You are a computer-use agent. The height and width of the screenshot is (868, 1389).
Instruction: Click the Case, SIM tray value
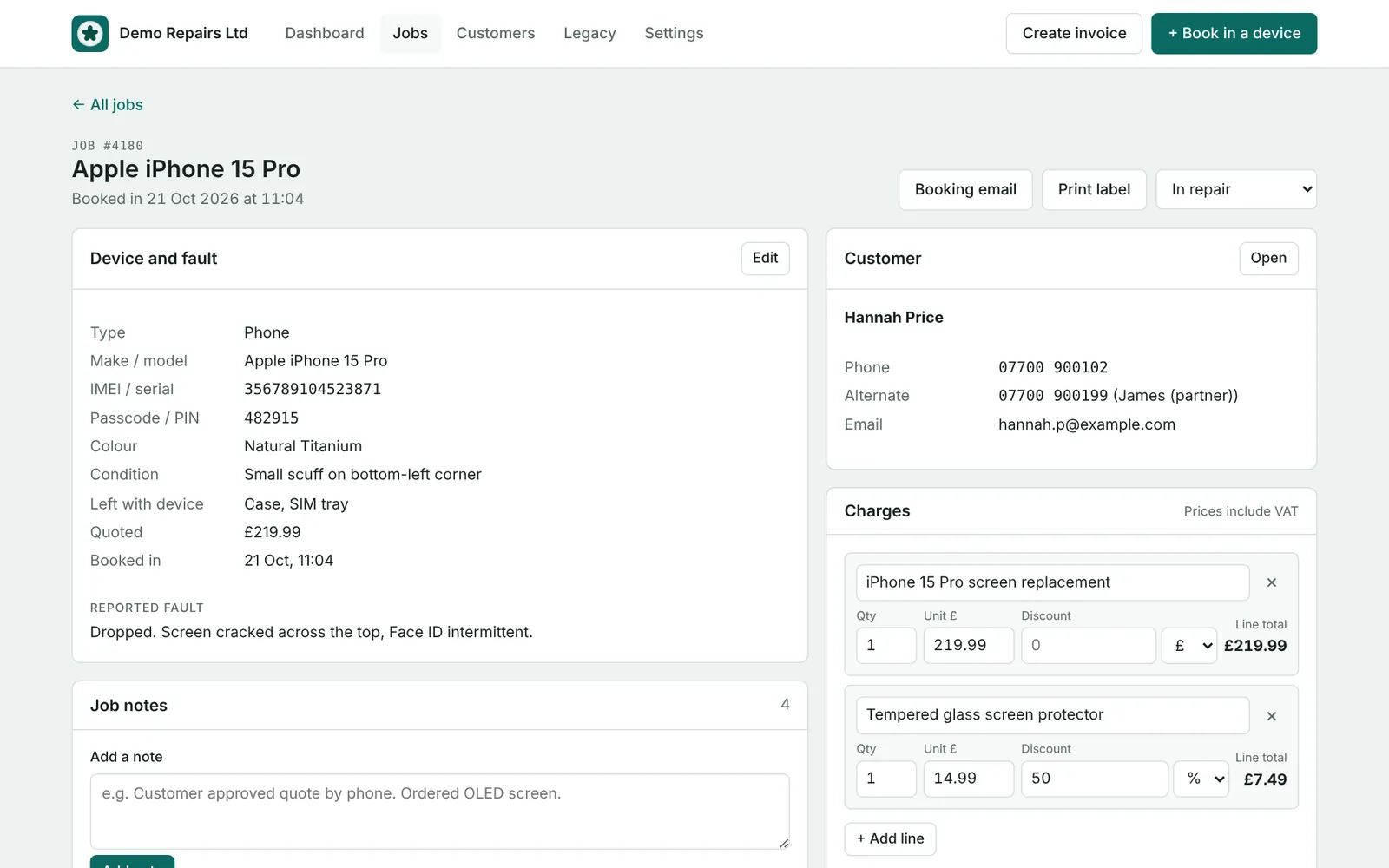(x=296, y=504)
